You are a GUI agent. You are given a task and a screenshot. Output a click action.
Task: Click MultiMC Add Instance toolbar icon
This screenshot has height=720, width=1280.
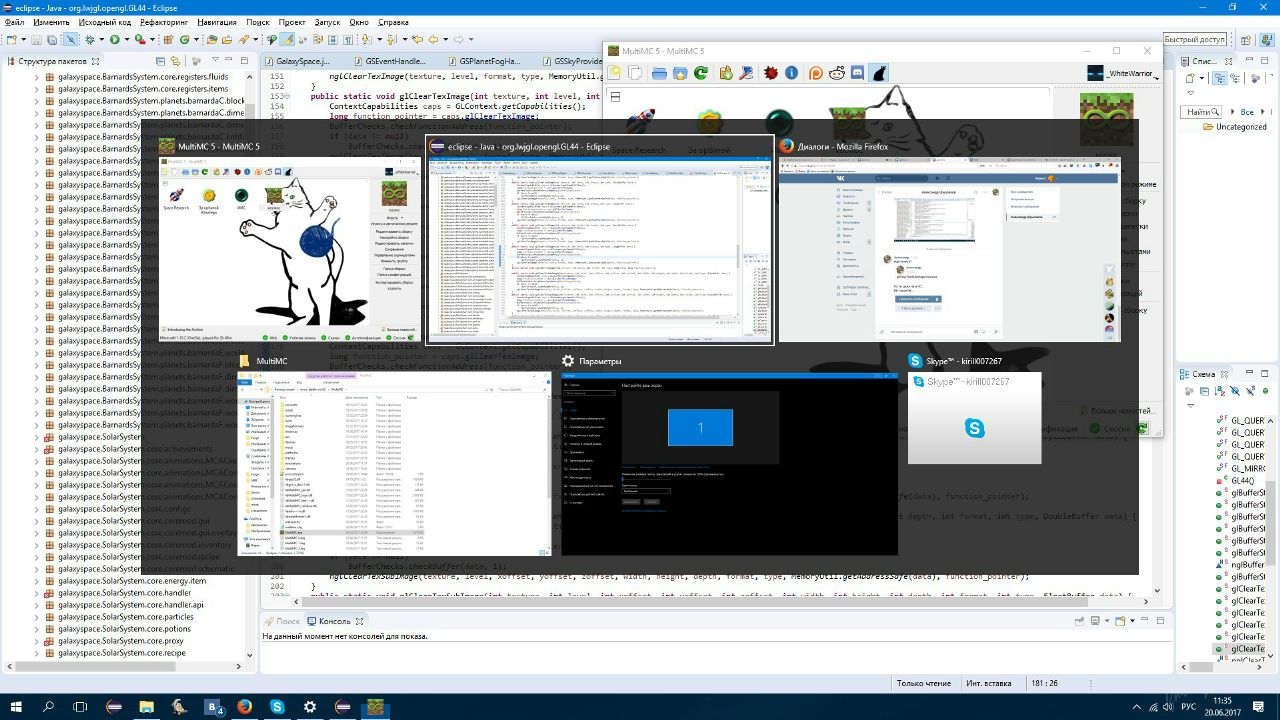613,72
